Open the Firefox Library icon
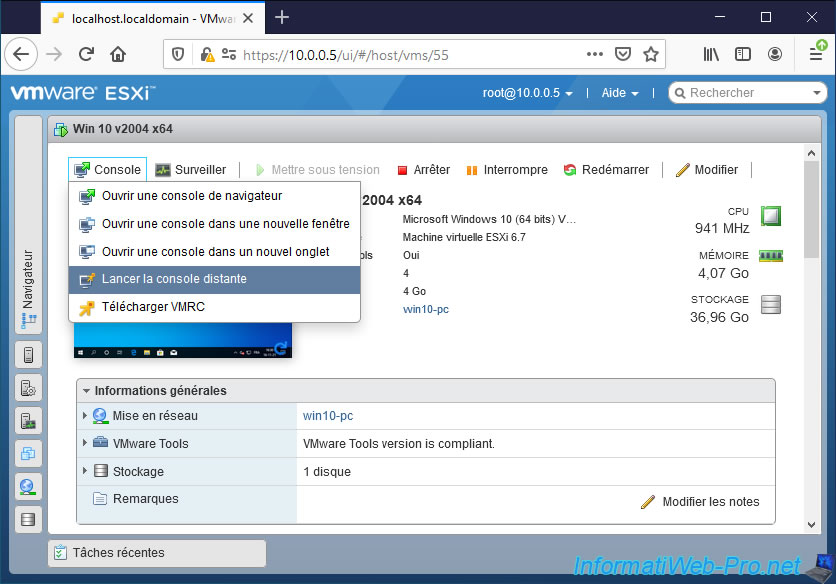Screen dimensions: 836x584 pos(711,54)
